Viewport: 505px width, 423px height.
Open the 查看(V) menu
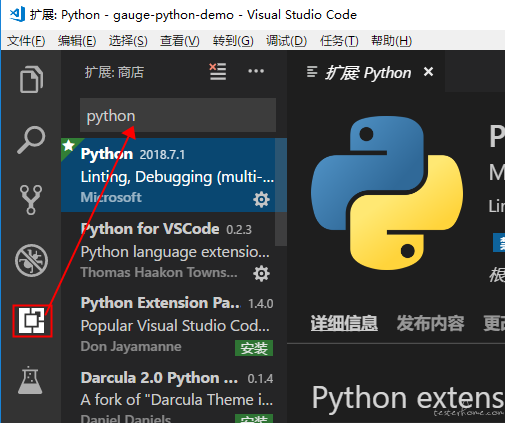click(180, 41)
